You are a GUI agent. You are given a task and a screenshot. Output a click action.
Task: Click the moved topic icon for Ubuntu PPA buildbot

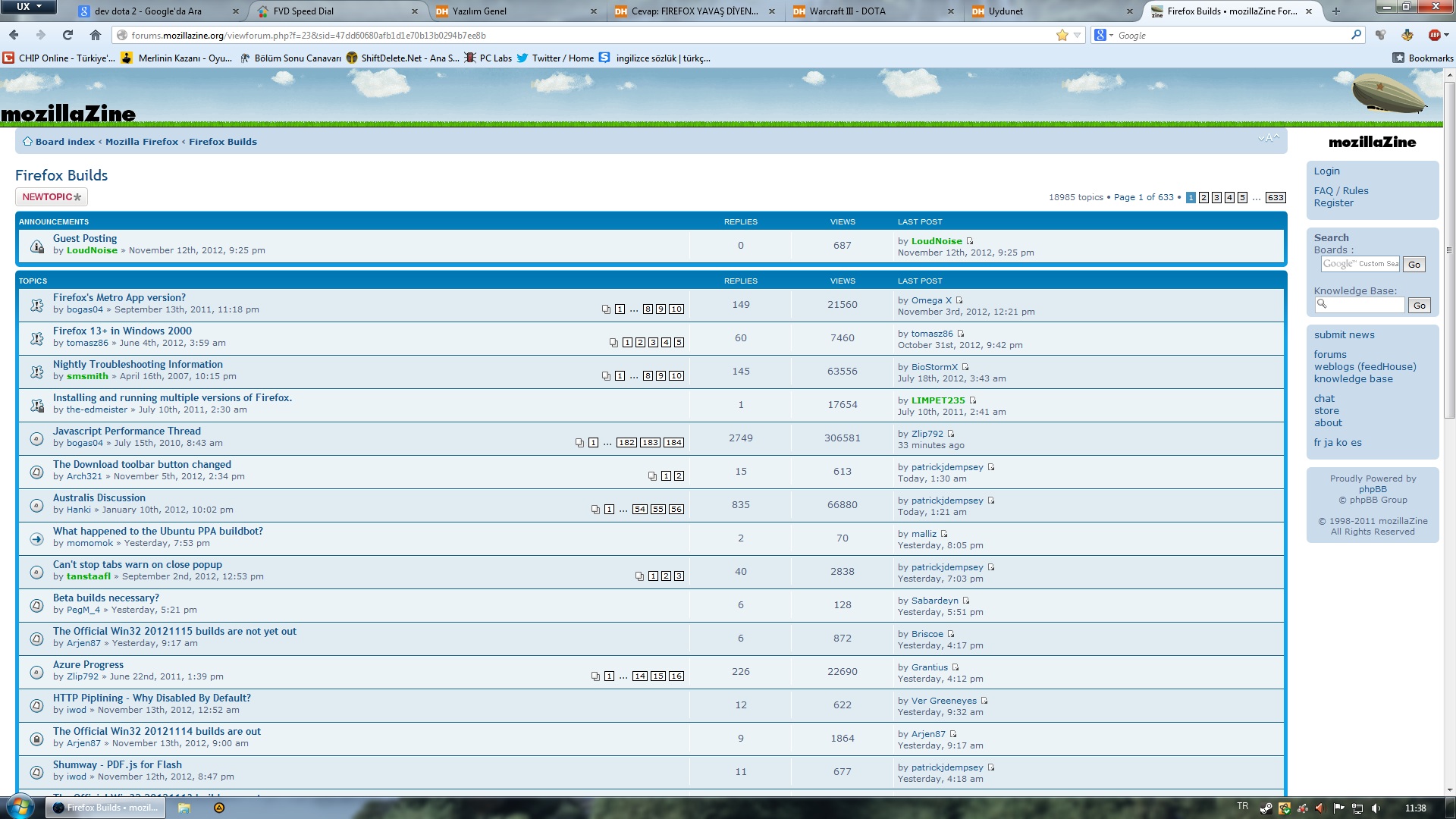[36, 538]
